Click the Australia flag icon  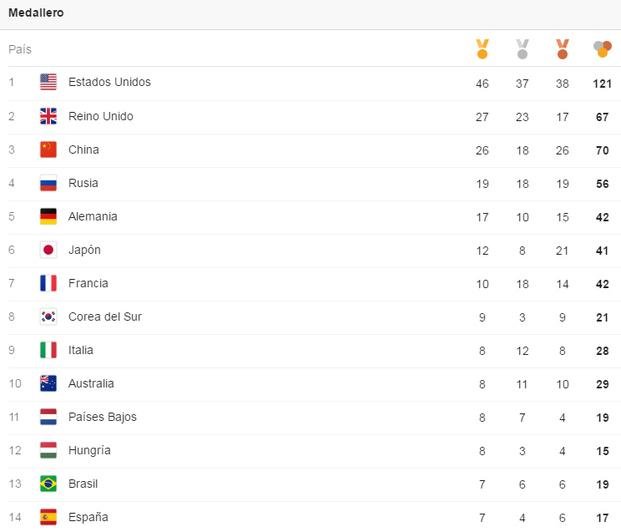(48, 383)
